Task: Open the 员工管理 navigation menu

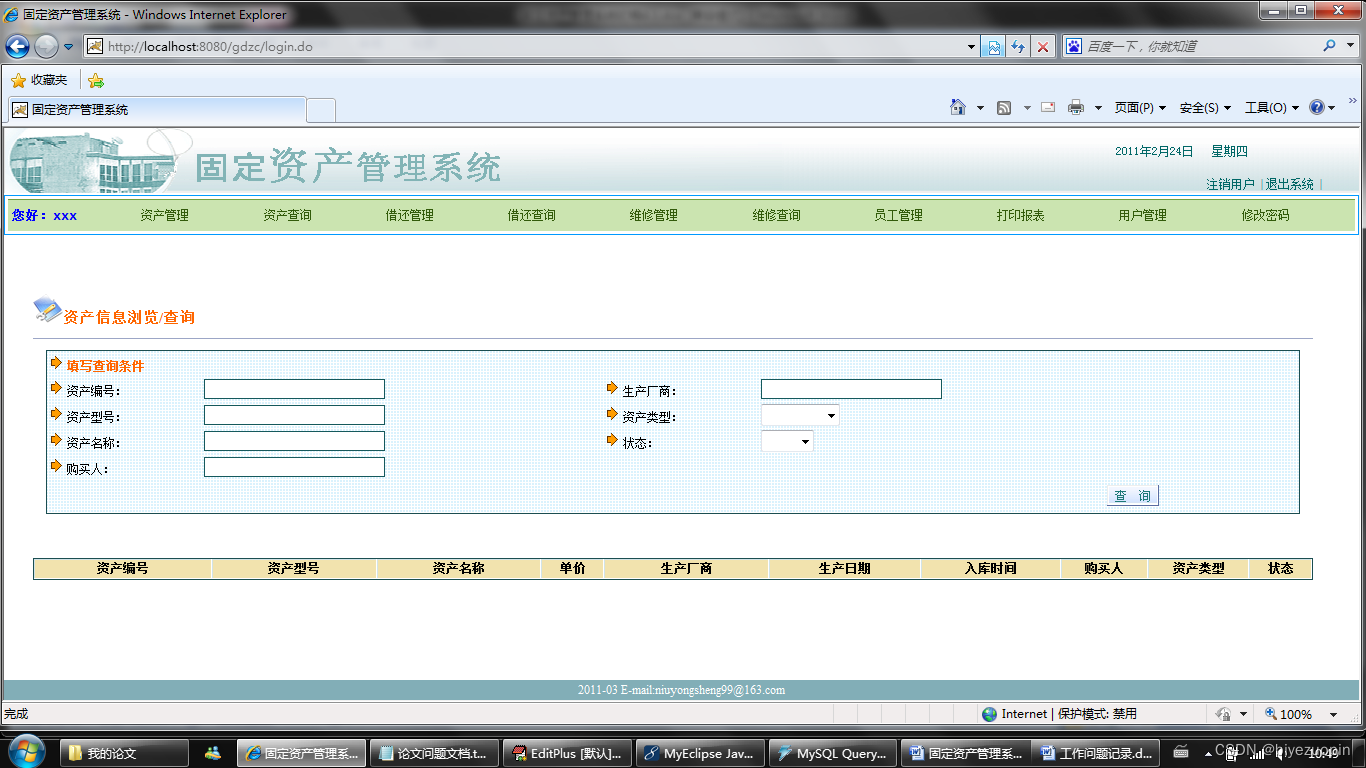Action: pos(898,215)
